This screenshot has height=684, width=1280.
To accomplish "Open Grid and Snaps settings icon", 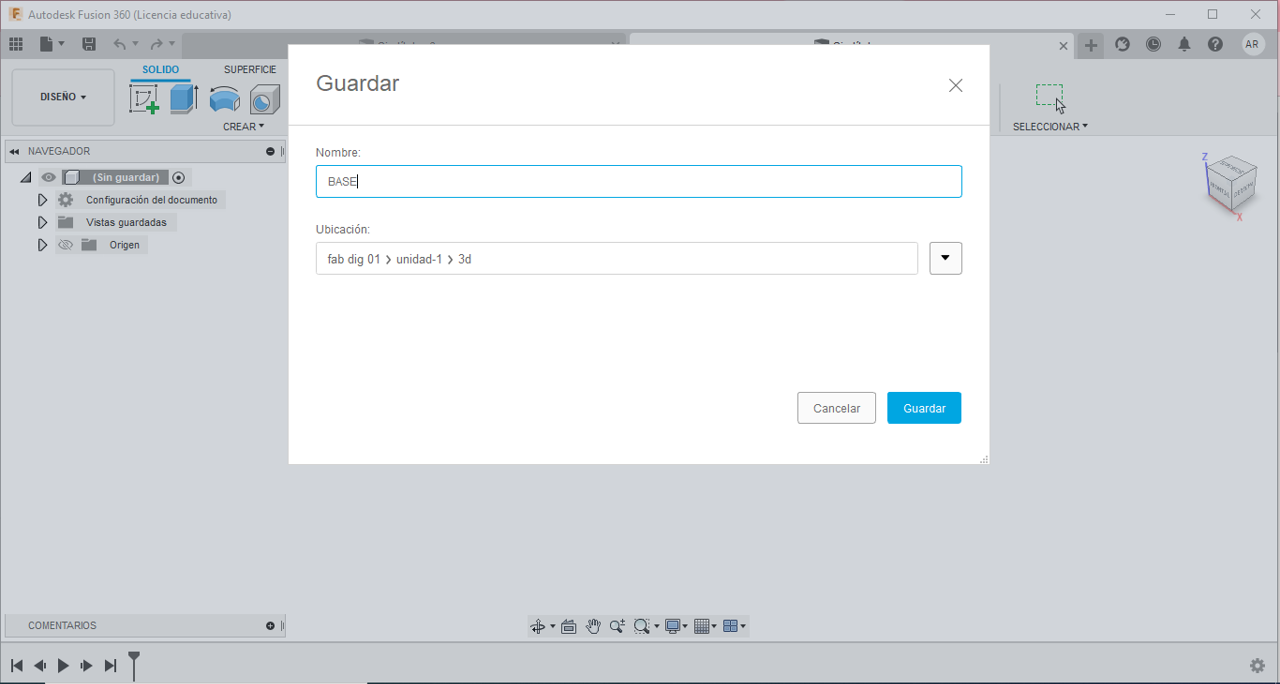I will pos(702,626).
